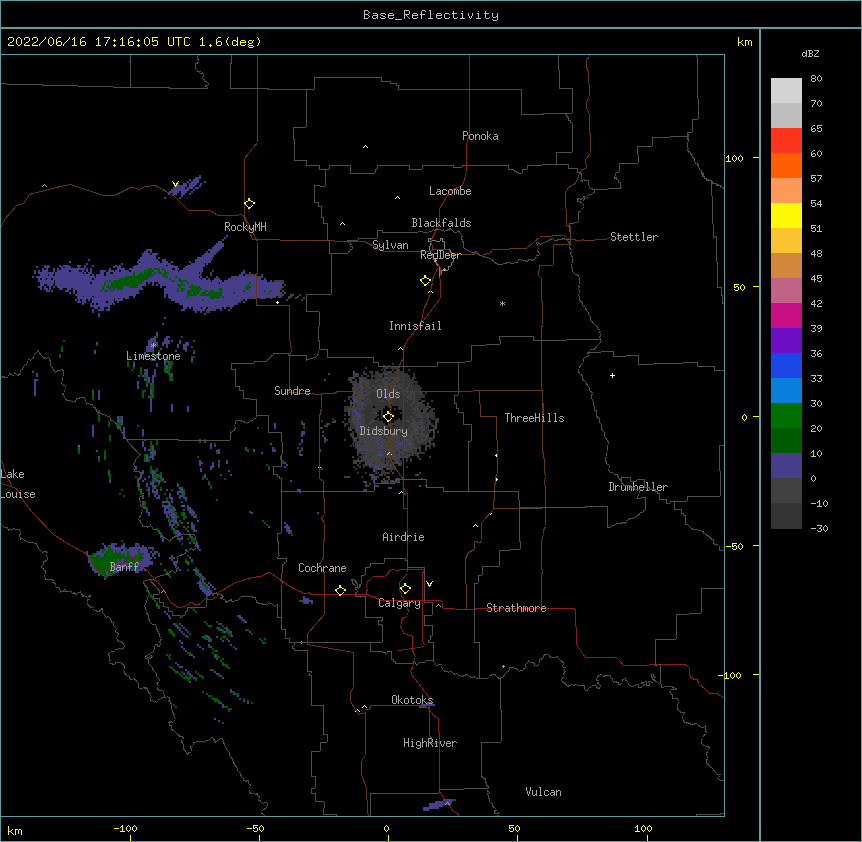The width and height of the screenshot is (862, 842).
Task: Click the Lacombe city label
Action: [x=450, y=191]
